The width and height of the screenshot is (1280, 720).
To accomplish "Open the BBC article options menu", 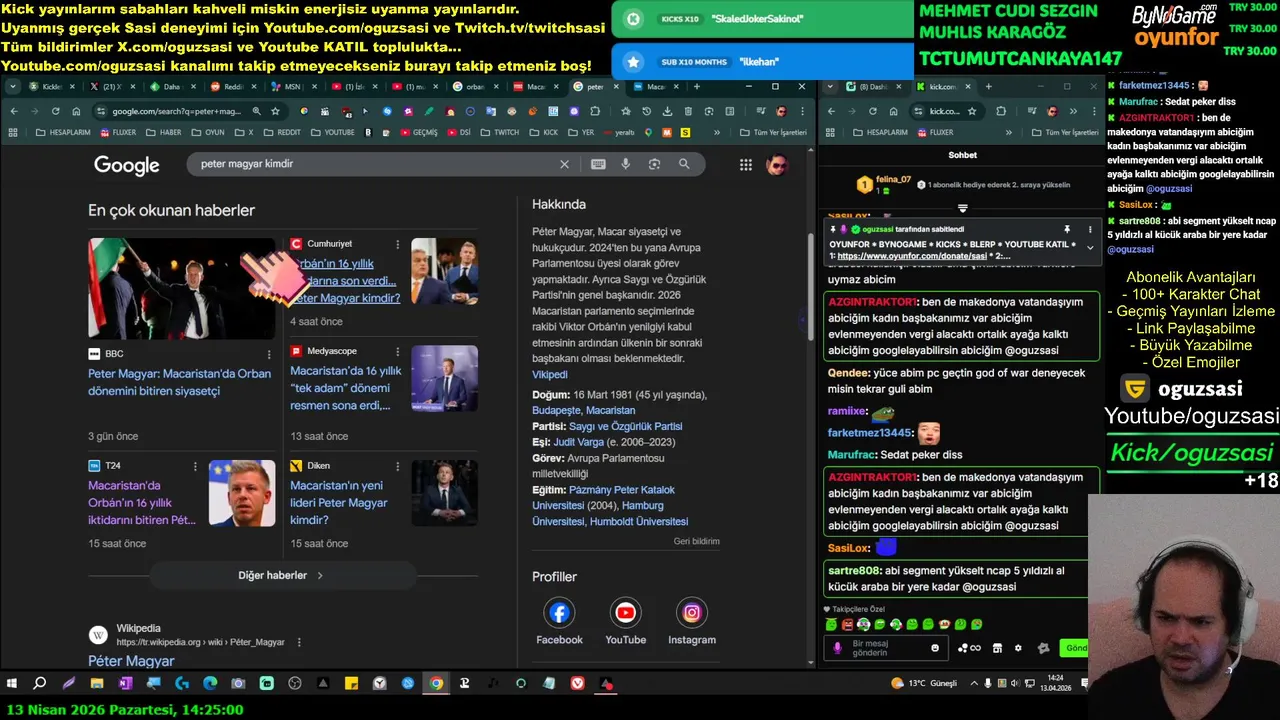I will [269, 354].
